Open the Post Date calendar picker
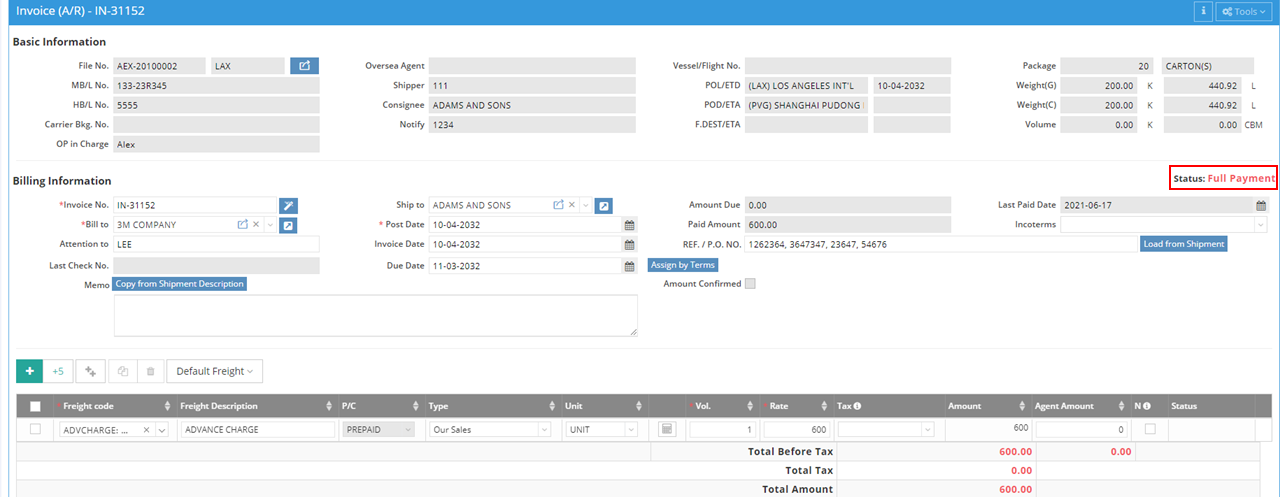 pos(629,225)
